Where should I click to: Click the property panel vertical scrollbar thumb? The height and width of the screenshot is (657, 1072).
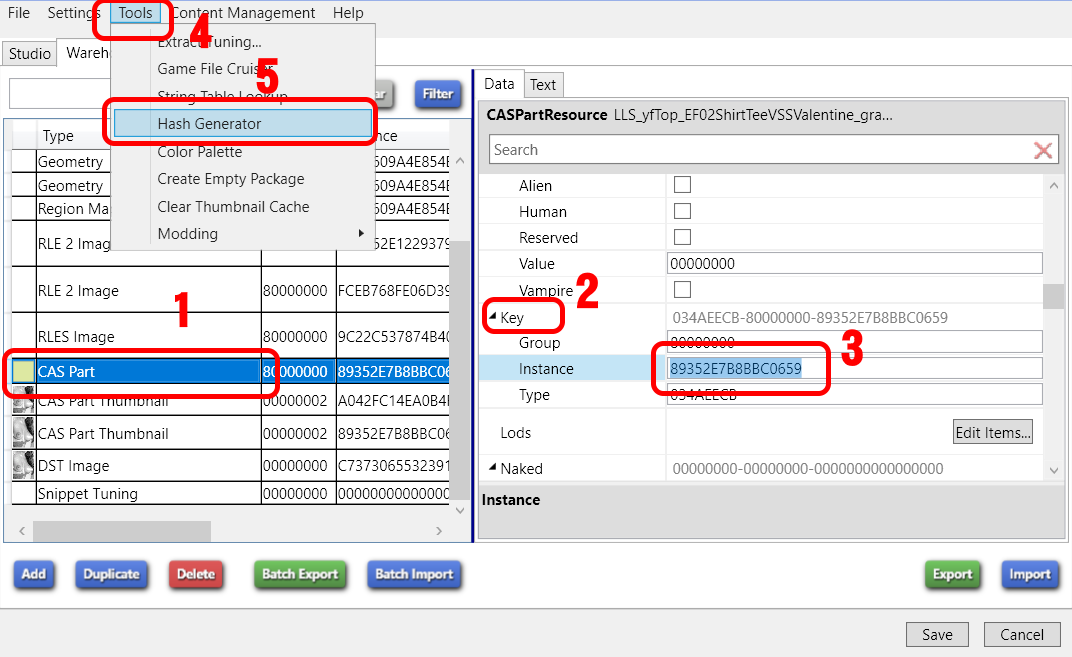[x=1054, y=296]
